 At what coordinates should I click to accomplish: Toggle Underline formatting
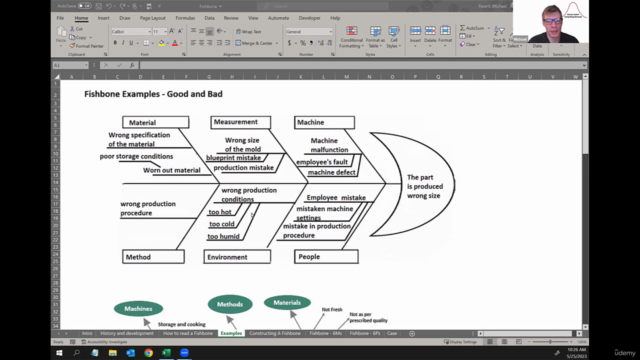pos(131,43)
